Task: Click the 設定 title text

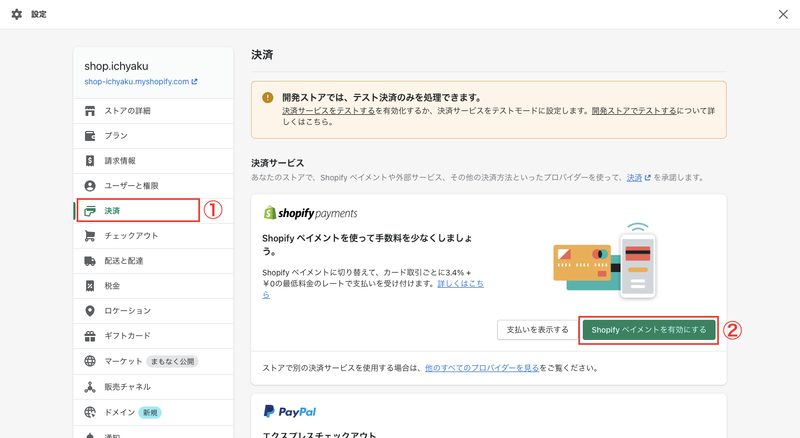Action: tap(39, 14)
